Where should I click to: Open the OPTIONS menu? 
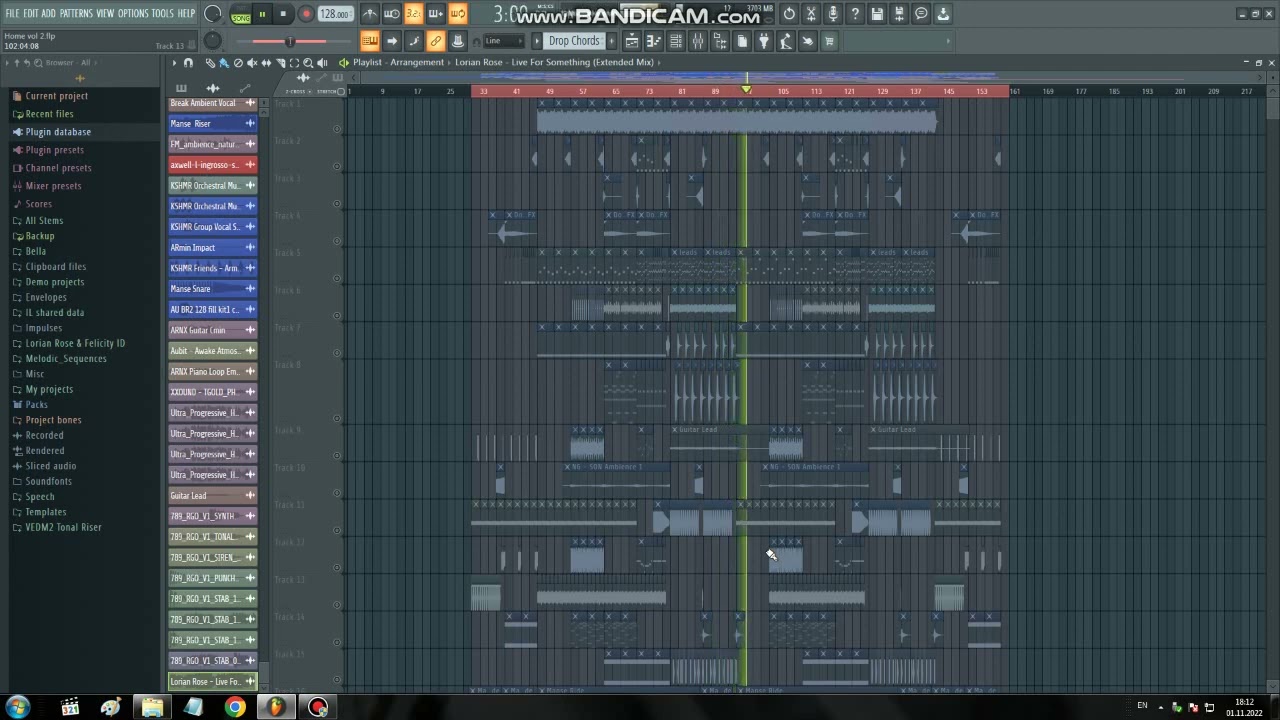click(133, 13)
